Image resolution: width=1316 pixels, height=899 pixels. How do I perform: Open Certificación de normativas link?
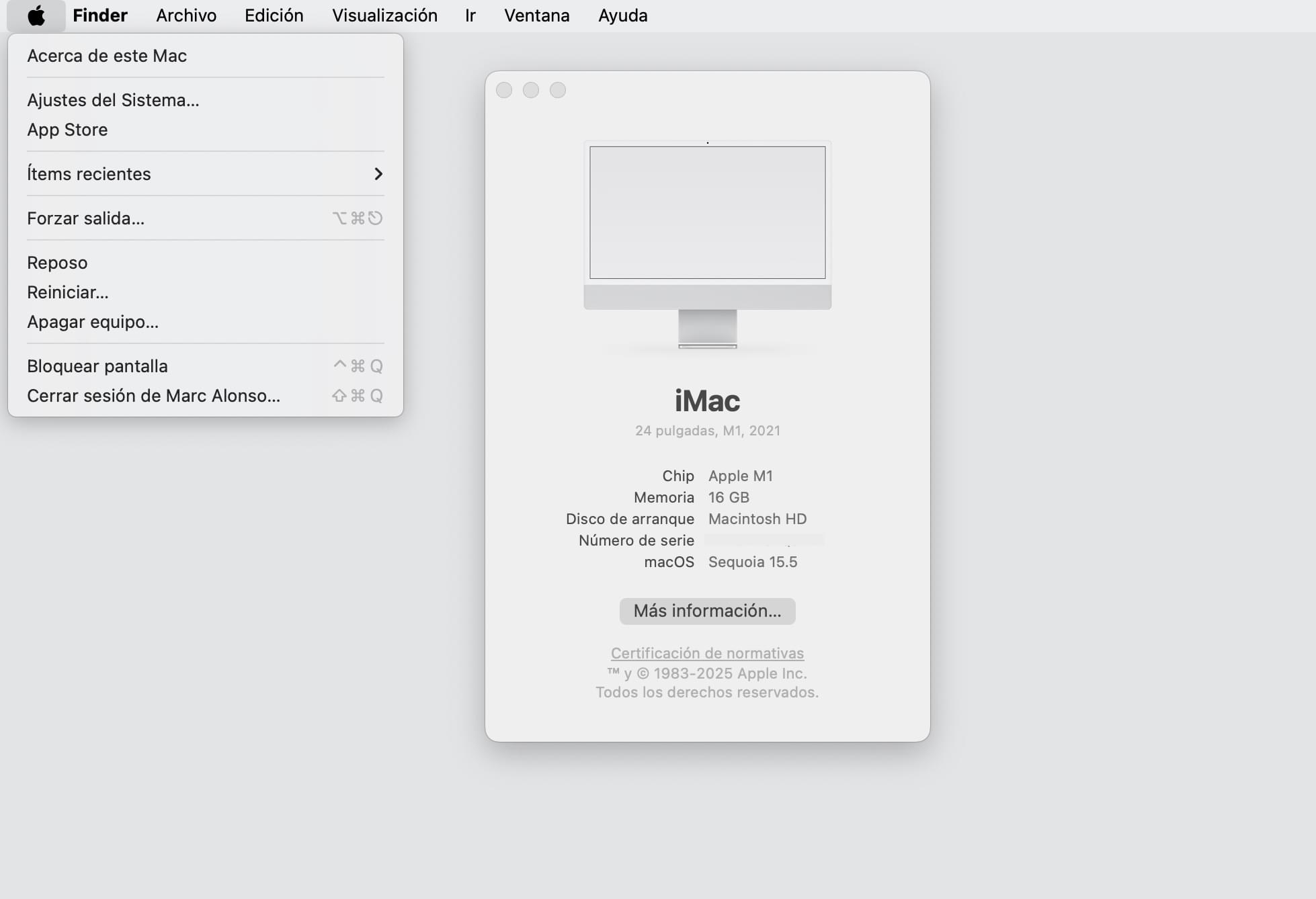coord(707,653)
